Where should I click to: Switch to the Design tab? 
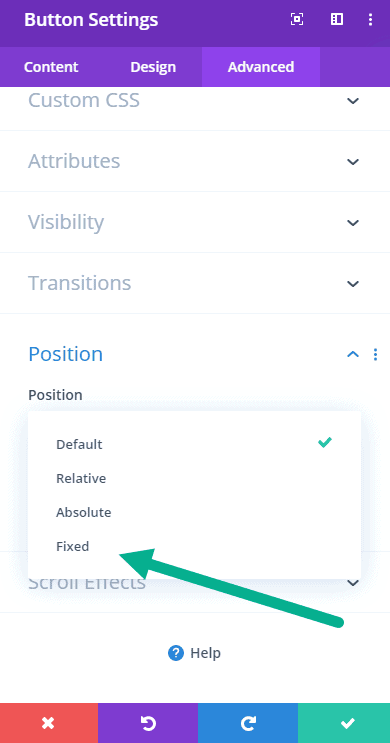[153, 67]
